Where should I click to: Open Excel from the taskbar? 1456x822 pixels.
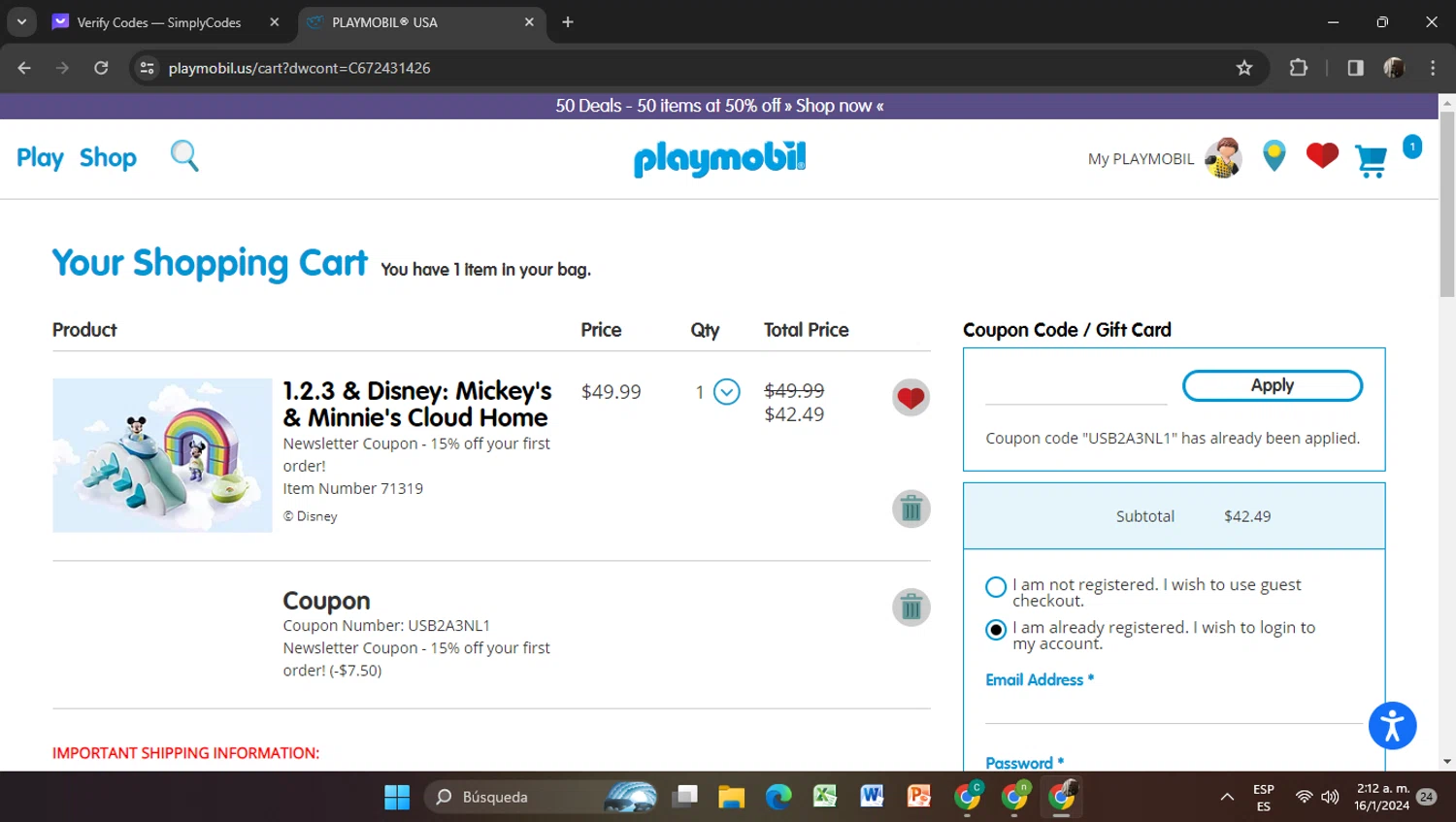pos(825,797)
